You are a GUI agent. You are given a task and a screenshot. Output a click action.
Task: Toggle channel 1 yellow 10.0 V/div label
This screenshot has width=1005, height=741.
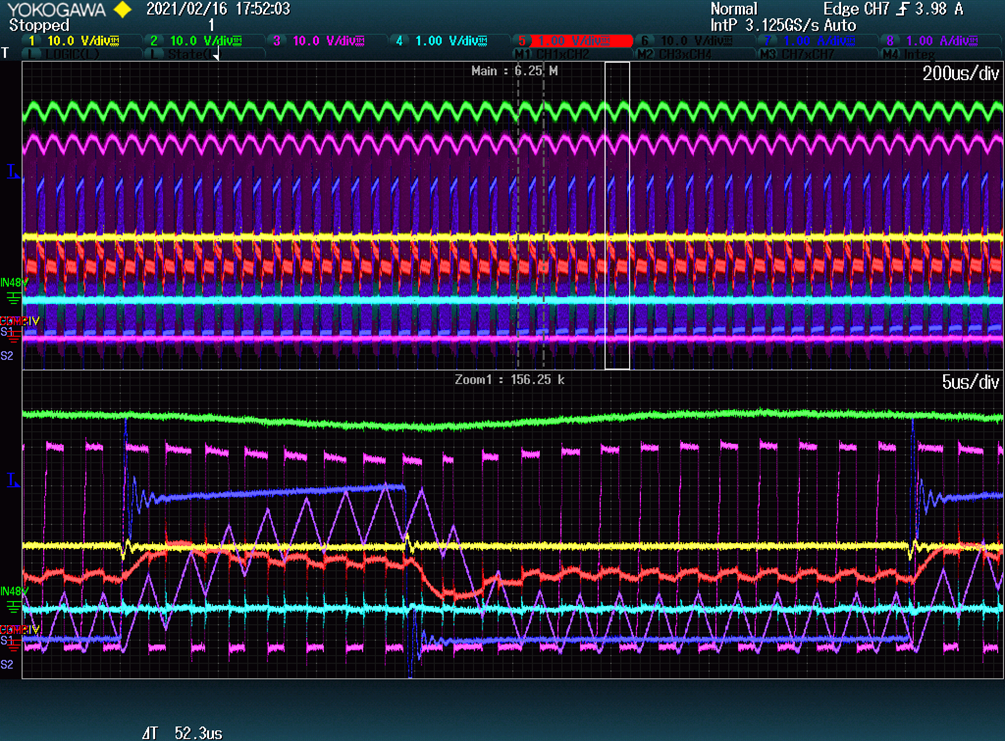pyautogui.click(x=74, y=41)
